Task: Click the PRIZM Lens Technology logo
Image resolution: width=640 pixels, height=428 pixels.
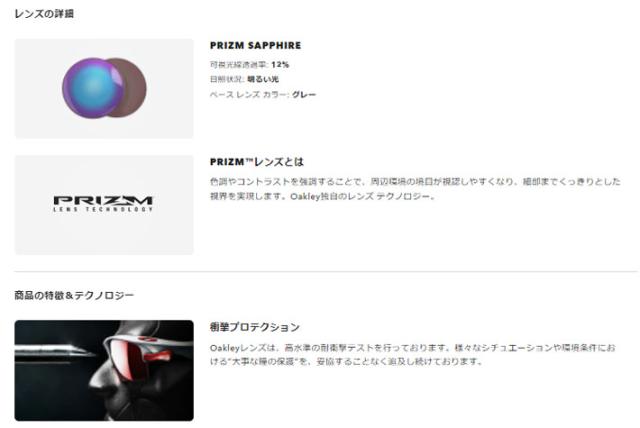Action: 103,204
